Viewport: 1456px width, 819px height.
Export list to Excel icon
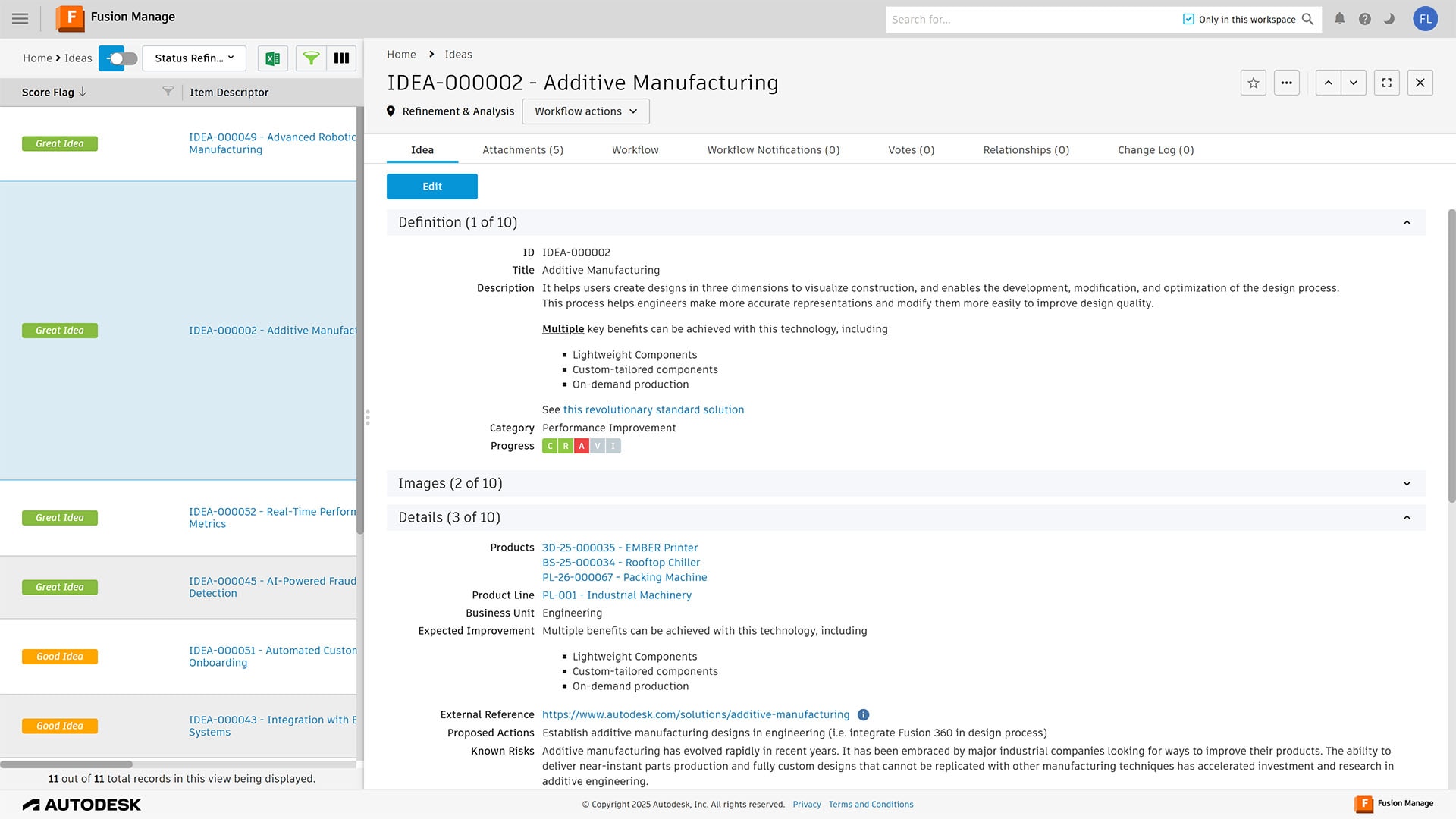tap(272, 58)
